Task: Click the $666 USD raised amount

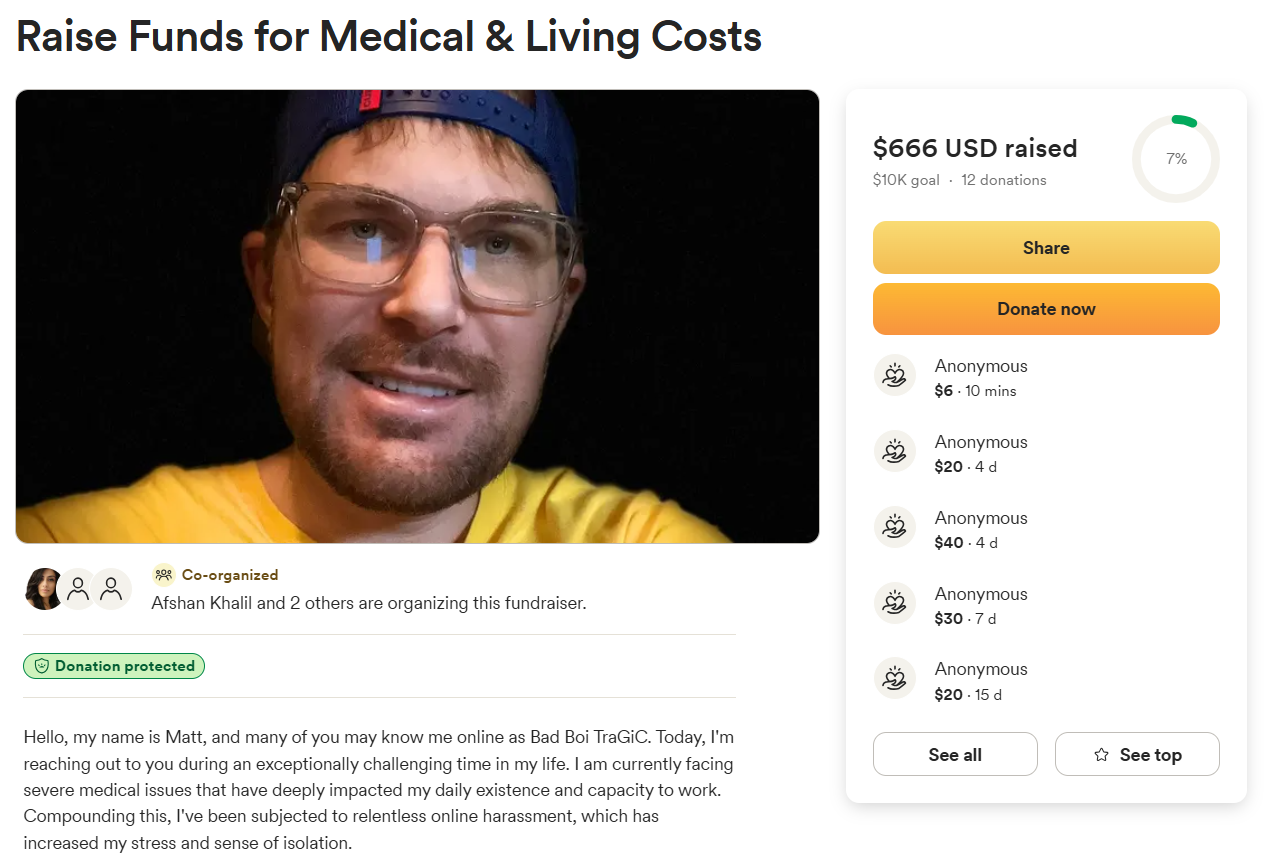Action: (x=975, y=149)
